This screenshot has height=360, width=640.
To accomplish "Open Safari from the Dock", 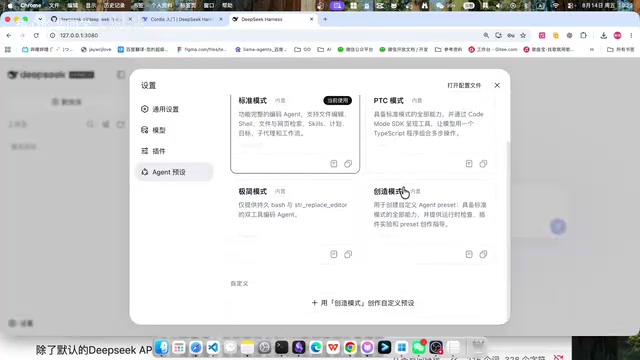I will click(196, 348).
